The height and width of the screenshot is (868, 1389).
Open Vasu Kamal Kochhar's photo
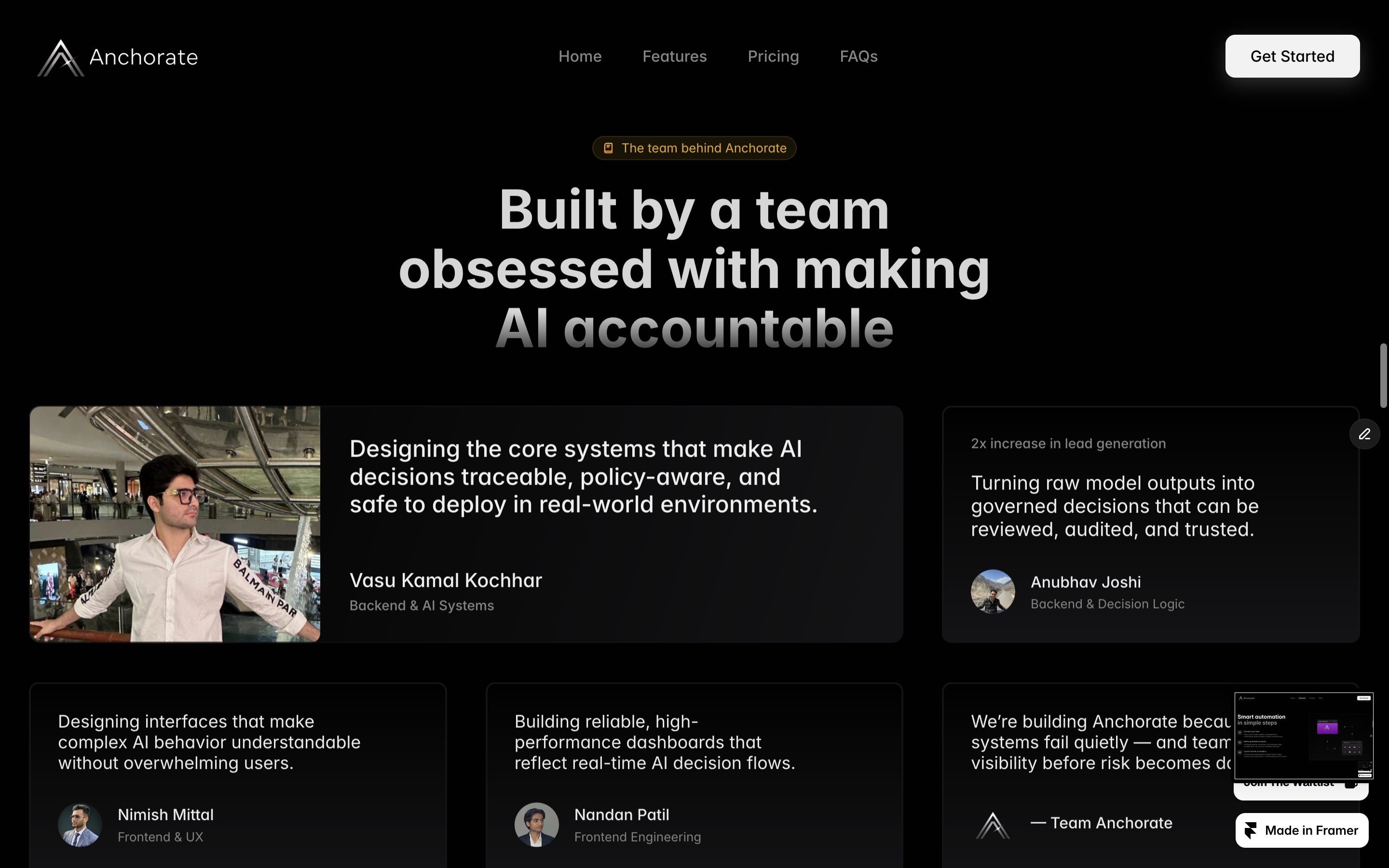pos(175,524)
